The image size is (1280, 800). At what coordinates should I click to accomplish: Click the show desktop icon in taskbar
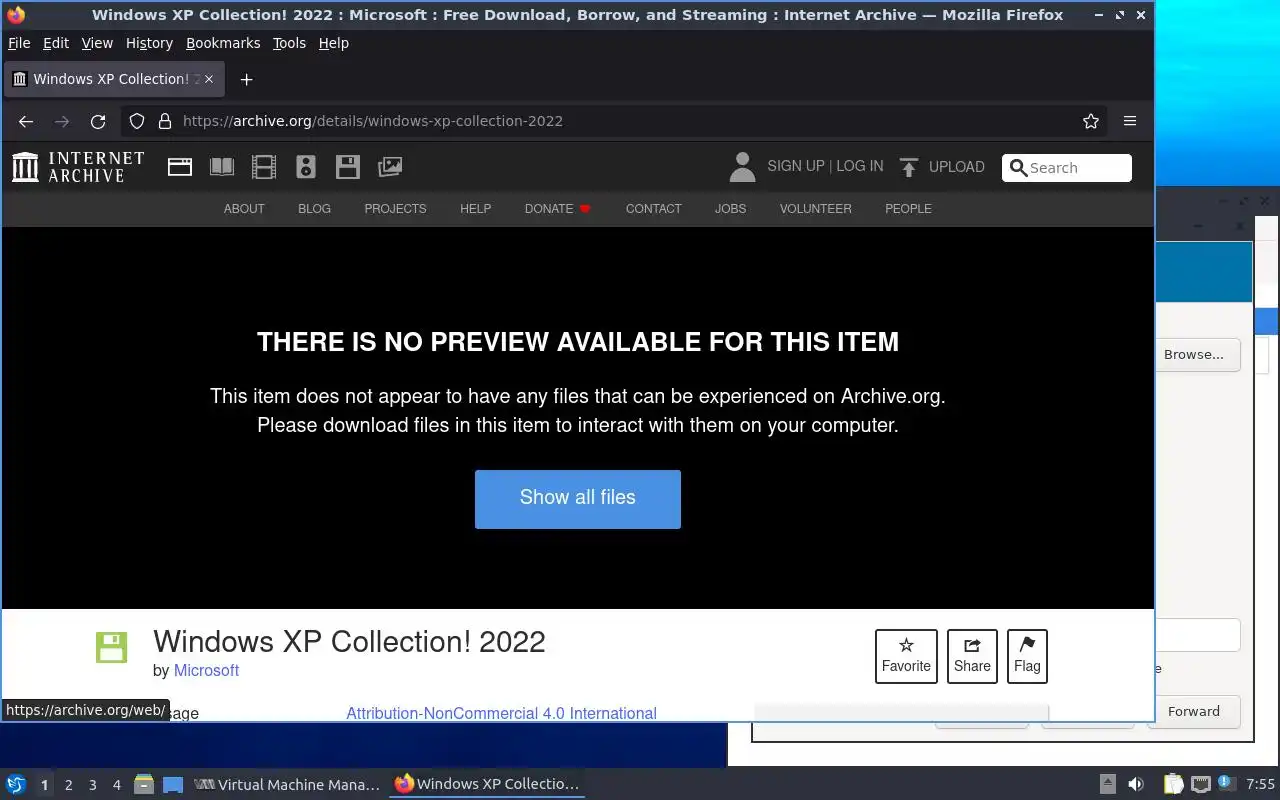tap(173, 785)
